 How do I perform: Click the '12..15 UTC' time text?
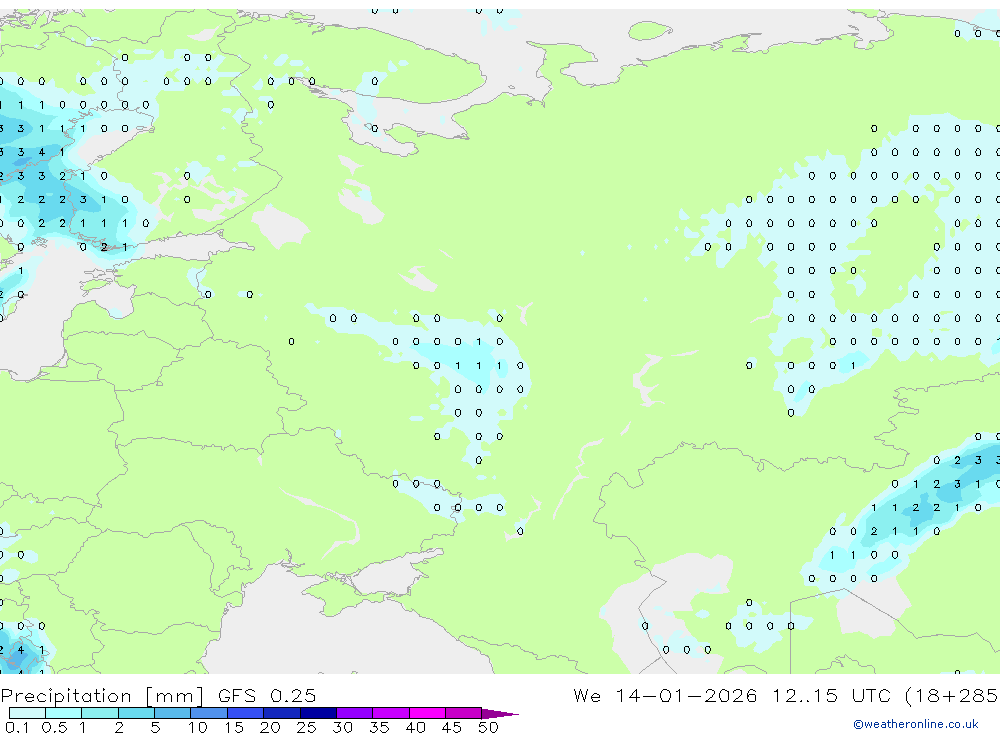pyautogui.click(x=831, y=695)
